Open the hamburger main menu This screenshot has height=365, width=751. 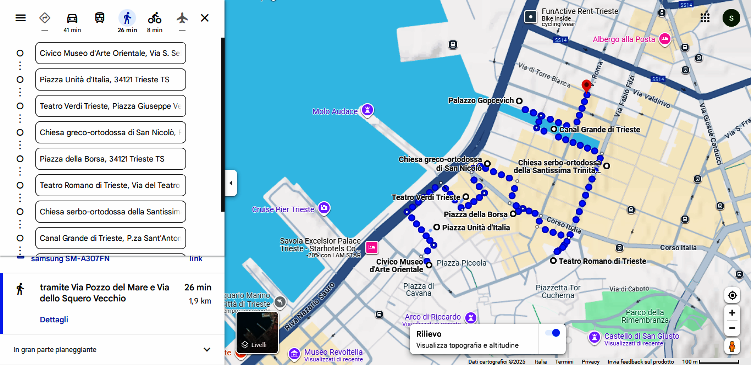20,18
